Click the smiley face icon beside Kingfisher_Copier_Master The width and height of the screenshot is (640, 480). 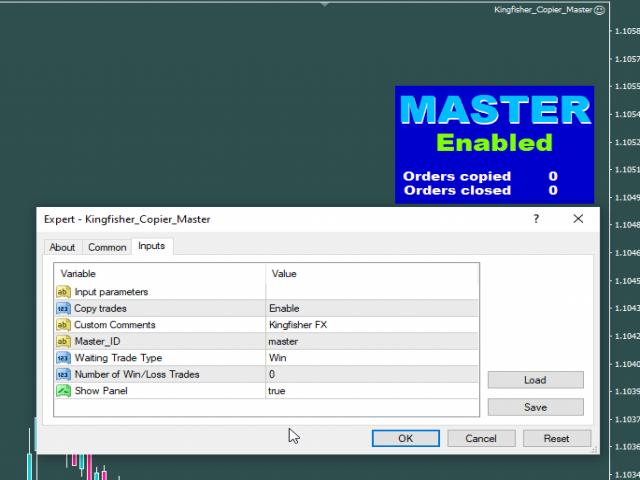[599, 10]
